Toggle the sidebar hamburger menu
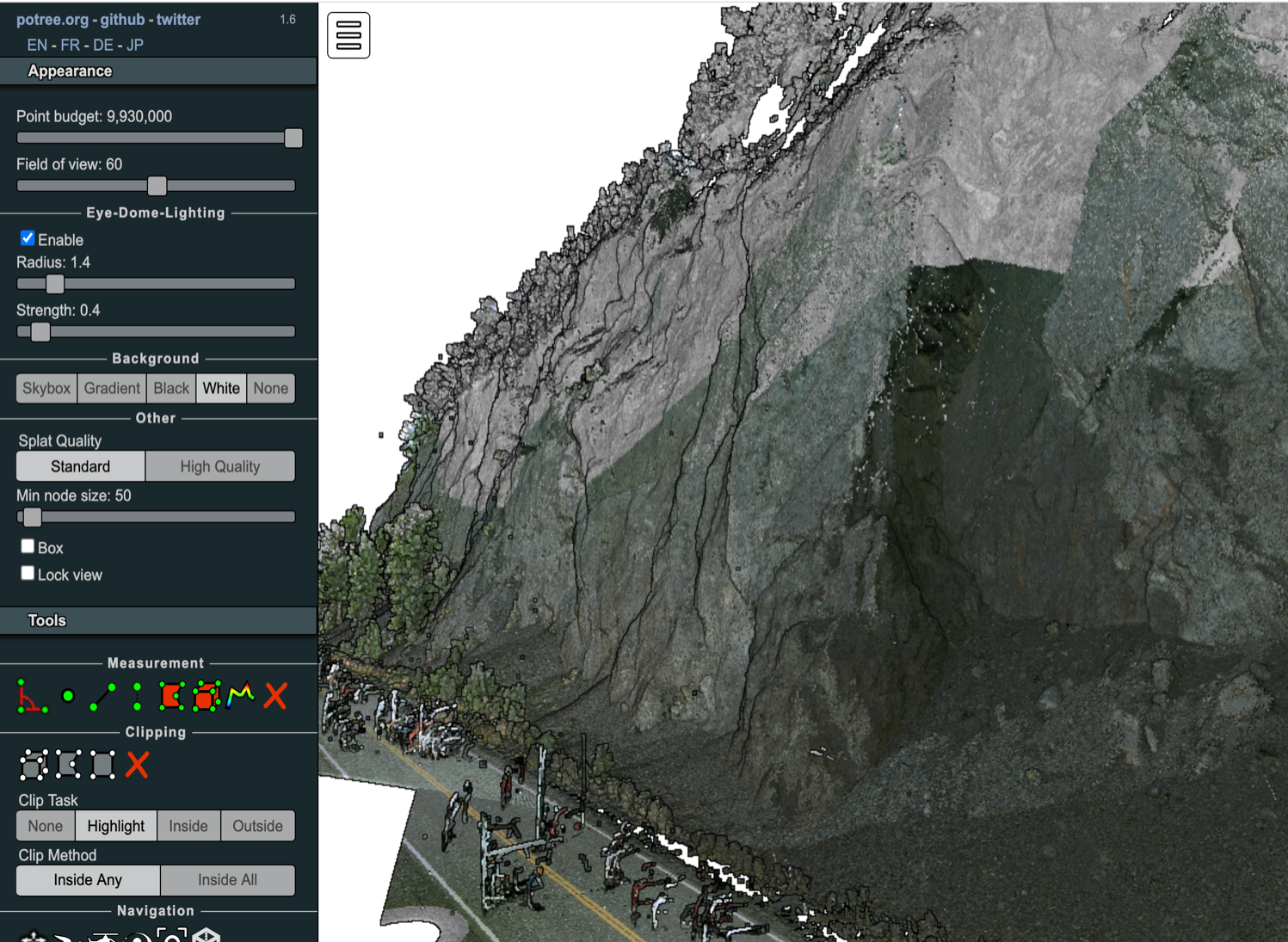Viewport: 1288px width, 942px height. point(348,35)
